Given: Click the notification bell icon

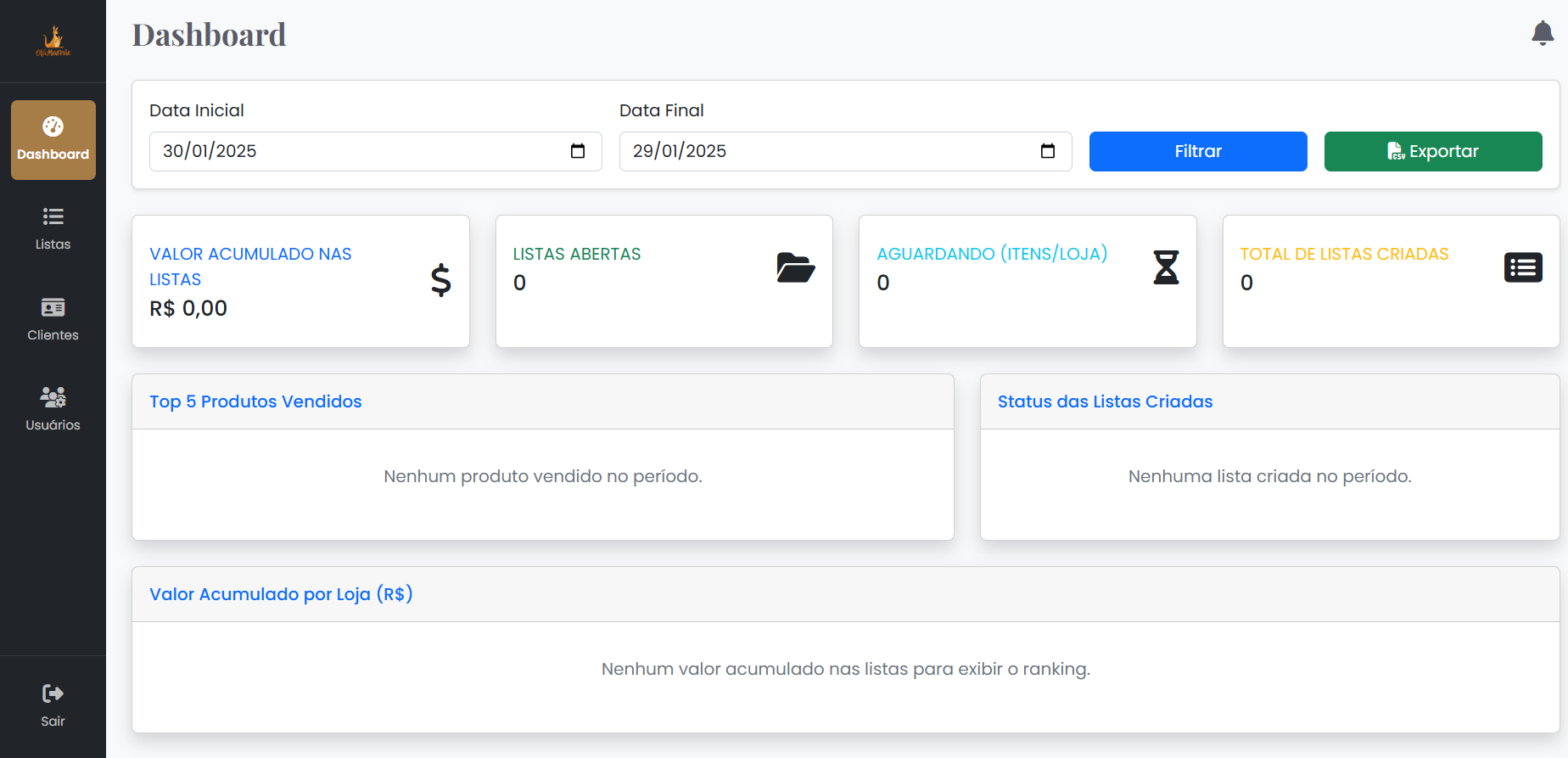Looking at the screenshot, I should click(1542, 33).
